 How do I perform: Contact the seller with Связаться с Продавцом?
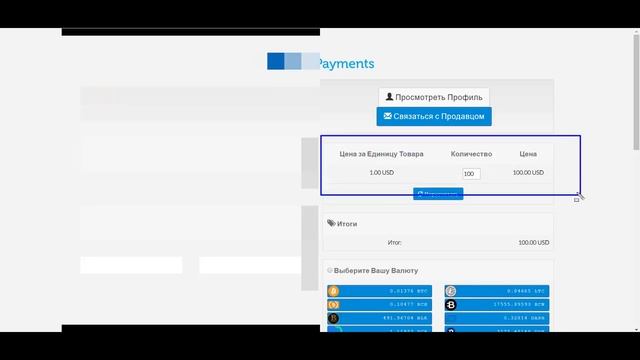click(434, 116)
